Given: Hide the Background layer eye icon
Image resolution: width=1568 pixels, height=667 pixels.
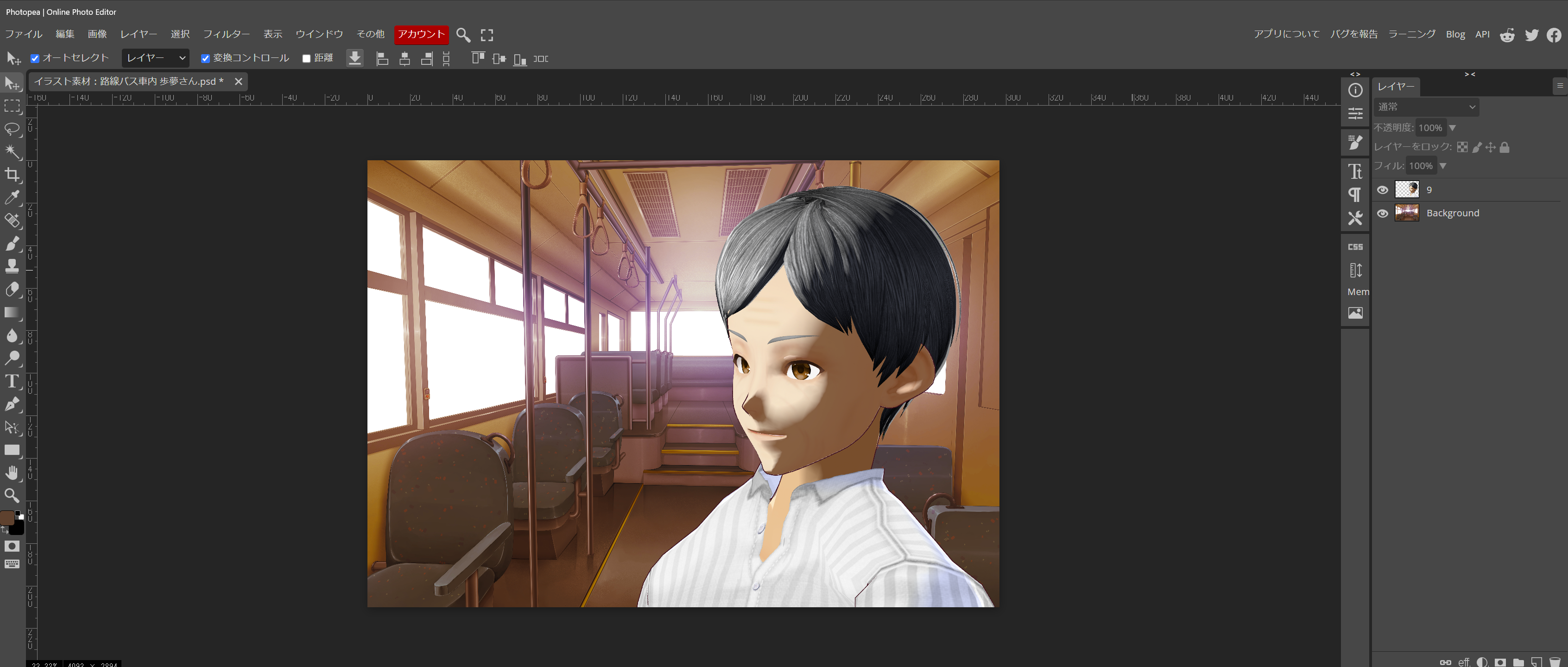Looking at the screenshot, I should (x=1382, y=213).
